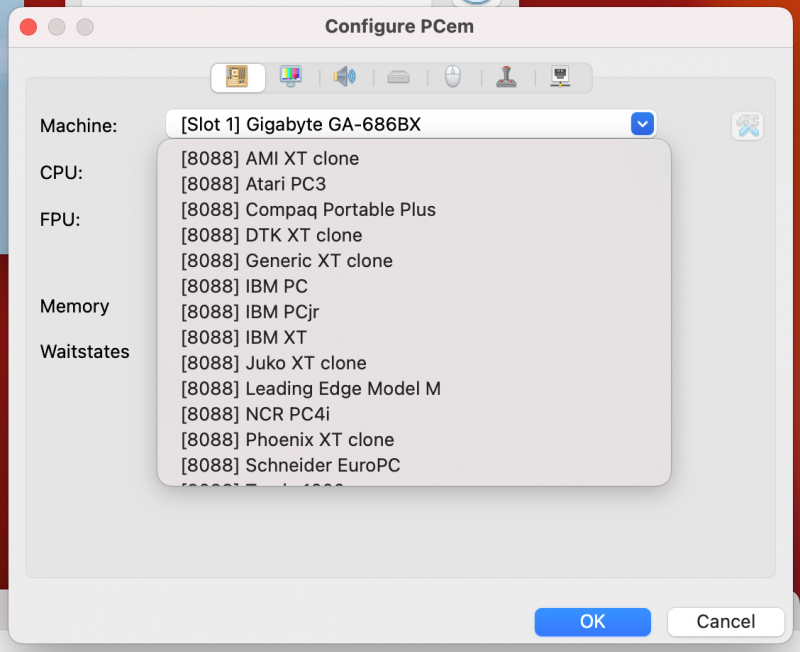Collapse the Machine dropdown arrow
The height and width of the screenshot is (652, 800).
642,124
